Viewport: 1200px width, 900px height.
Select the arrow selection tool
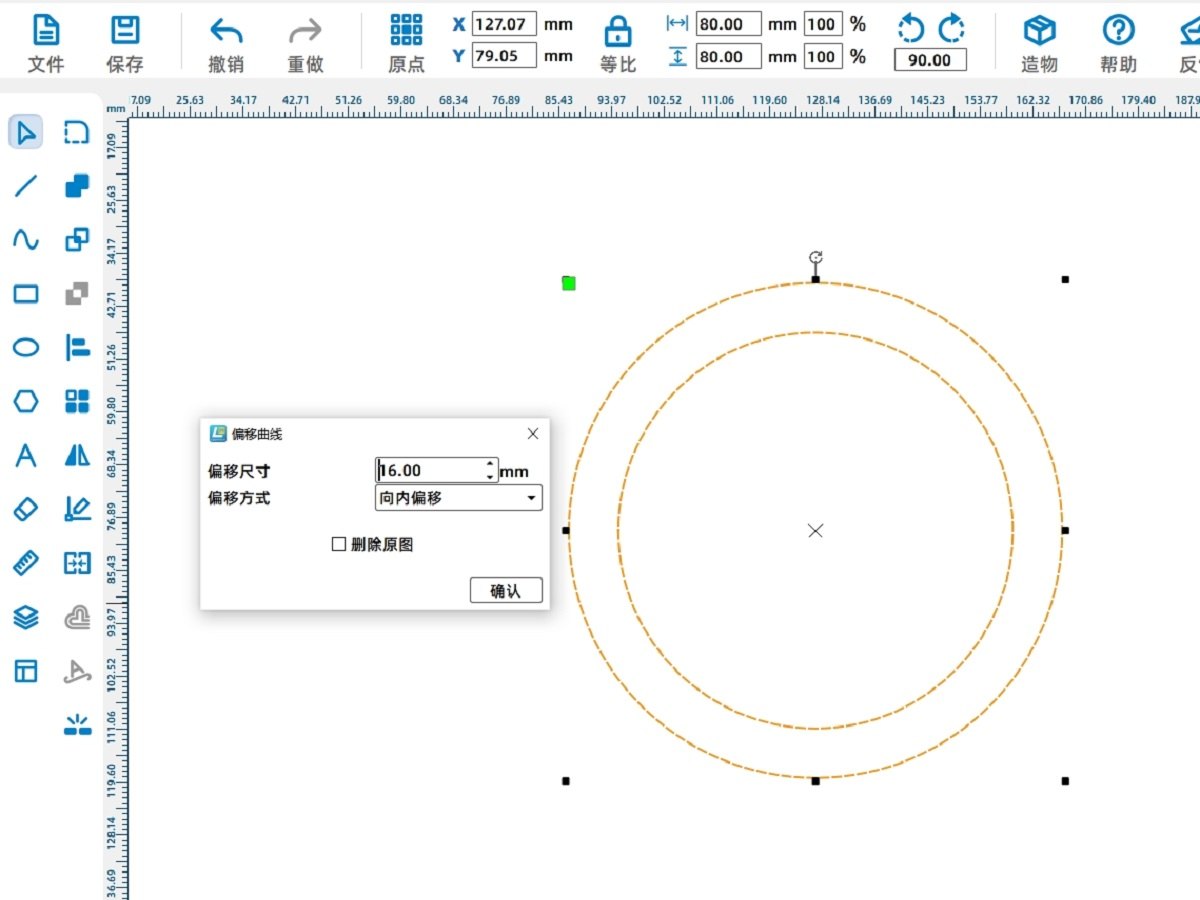coord(26,132)
